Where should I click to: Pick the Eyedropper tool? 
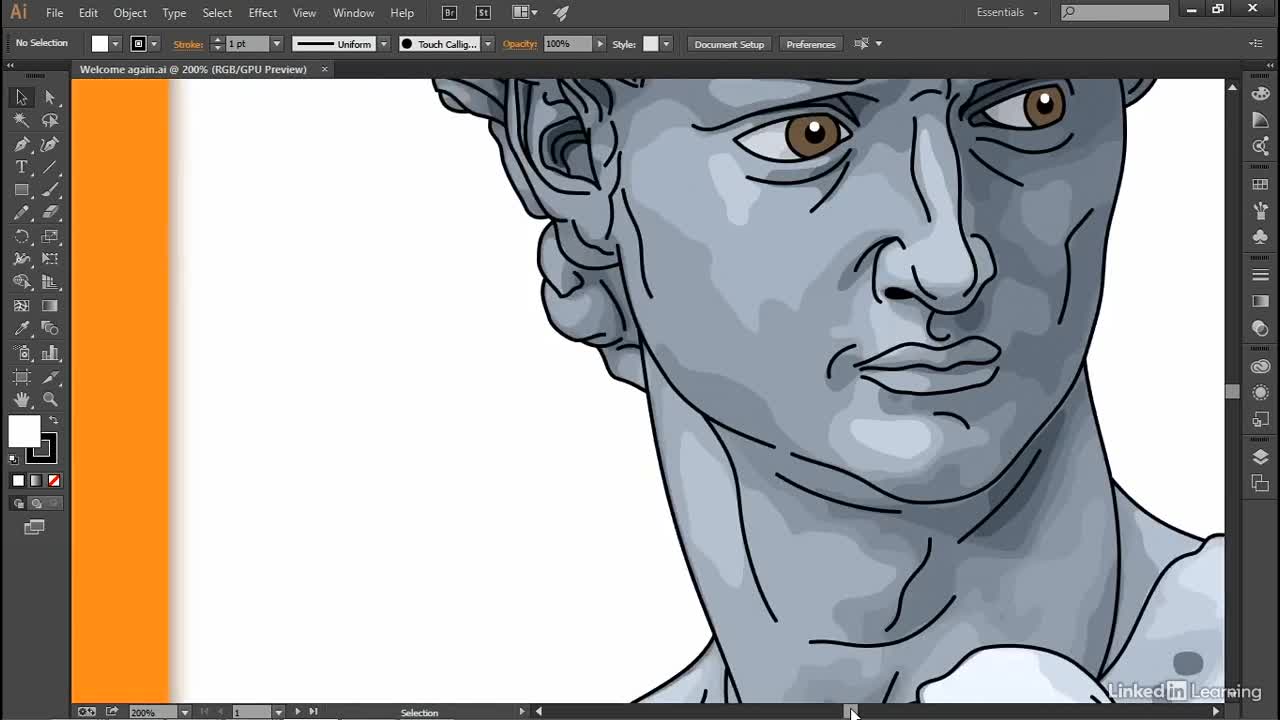pos(21,329)
